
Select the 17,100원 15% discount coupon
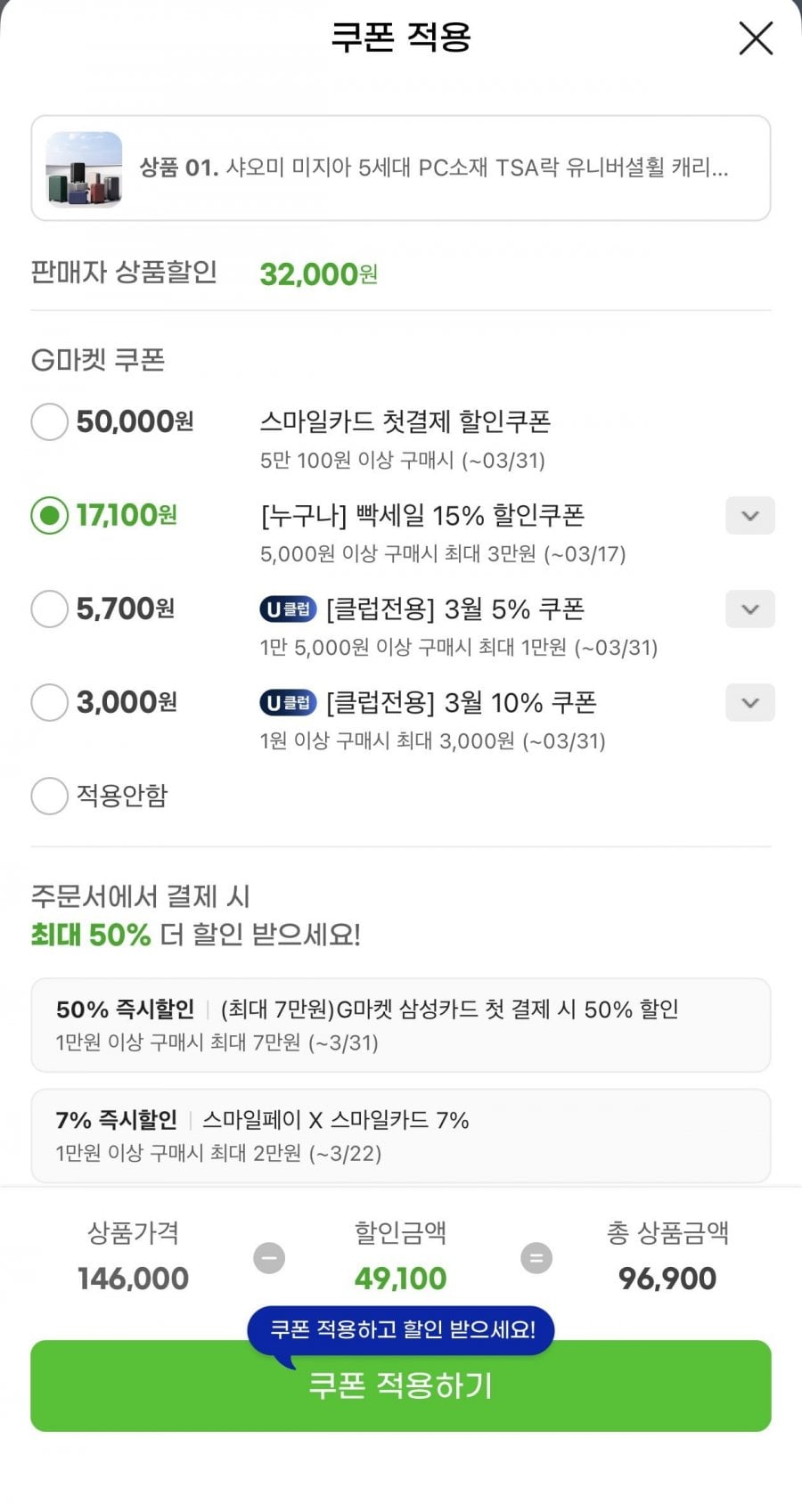[50, 515]
